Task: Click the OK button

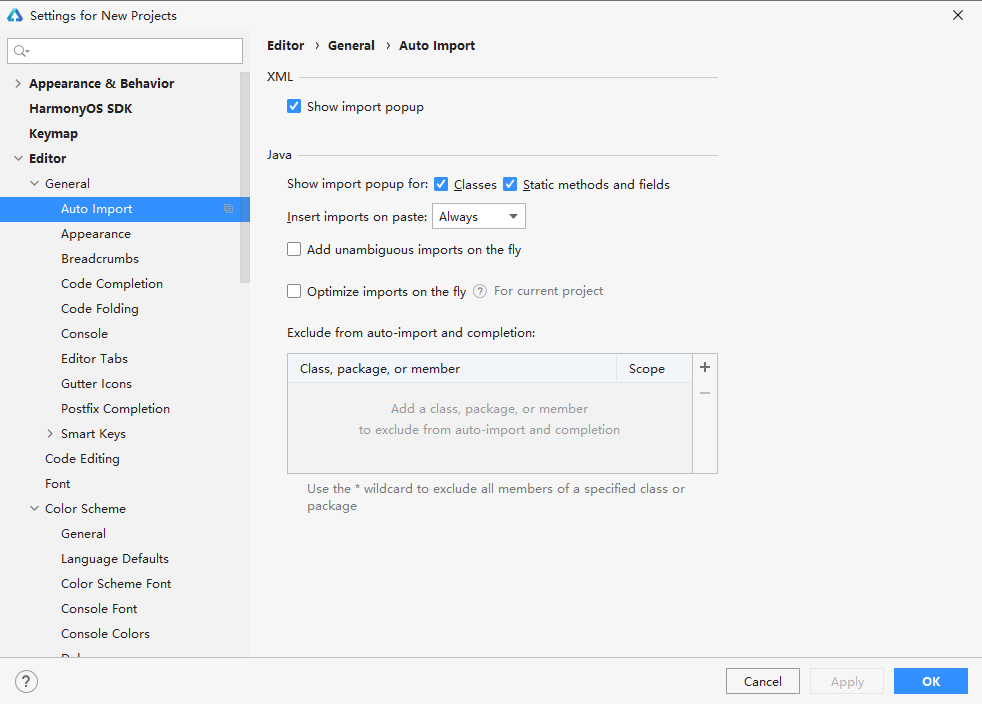Action: tap(931, 681)
